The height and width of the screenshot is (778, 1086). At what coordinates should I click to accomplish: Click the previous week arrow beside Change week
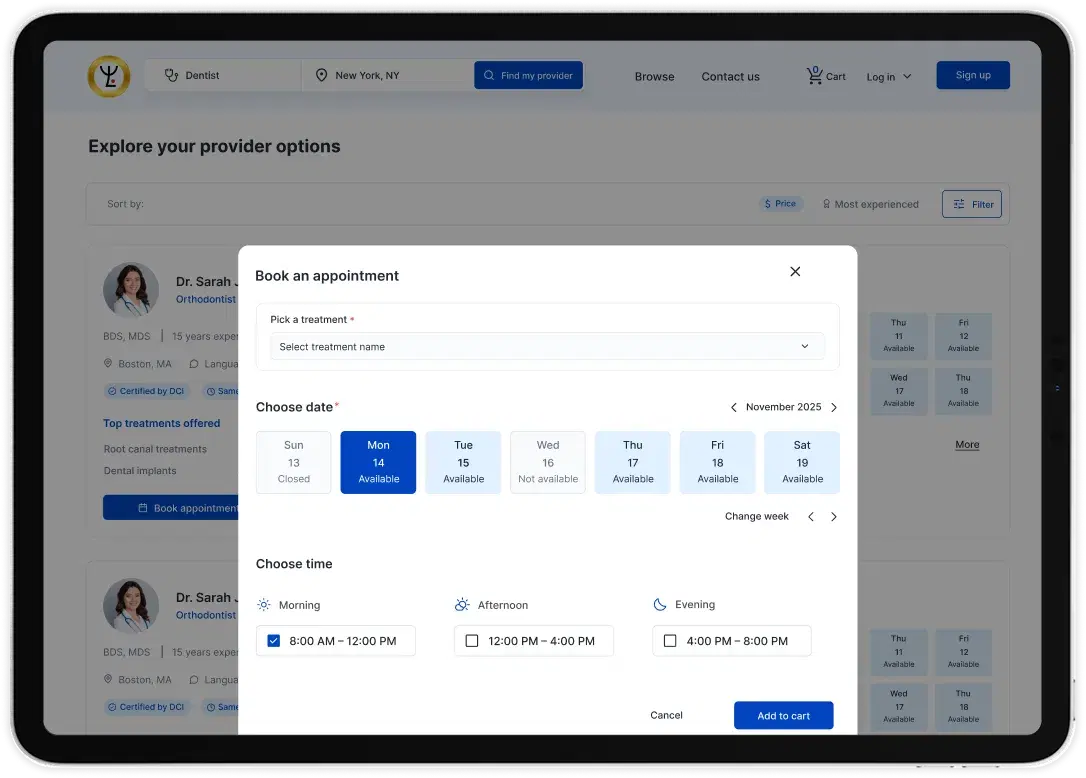811,517
